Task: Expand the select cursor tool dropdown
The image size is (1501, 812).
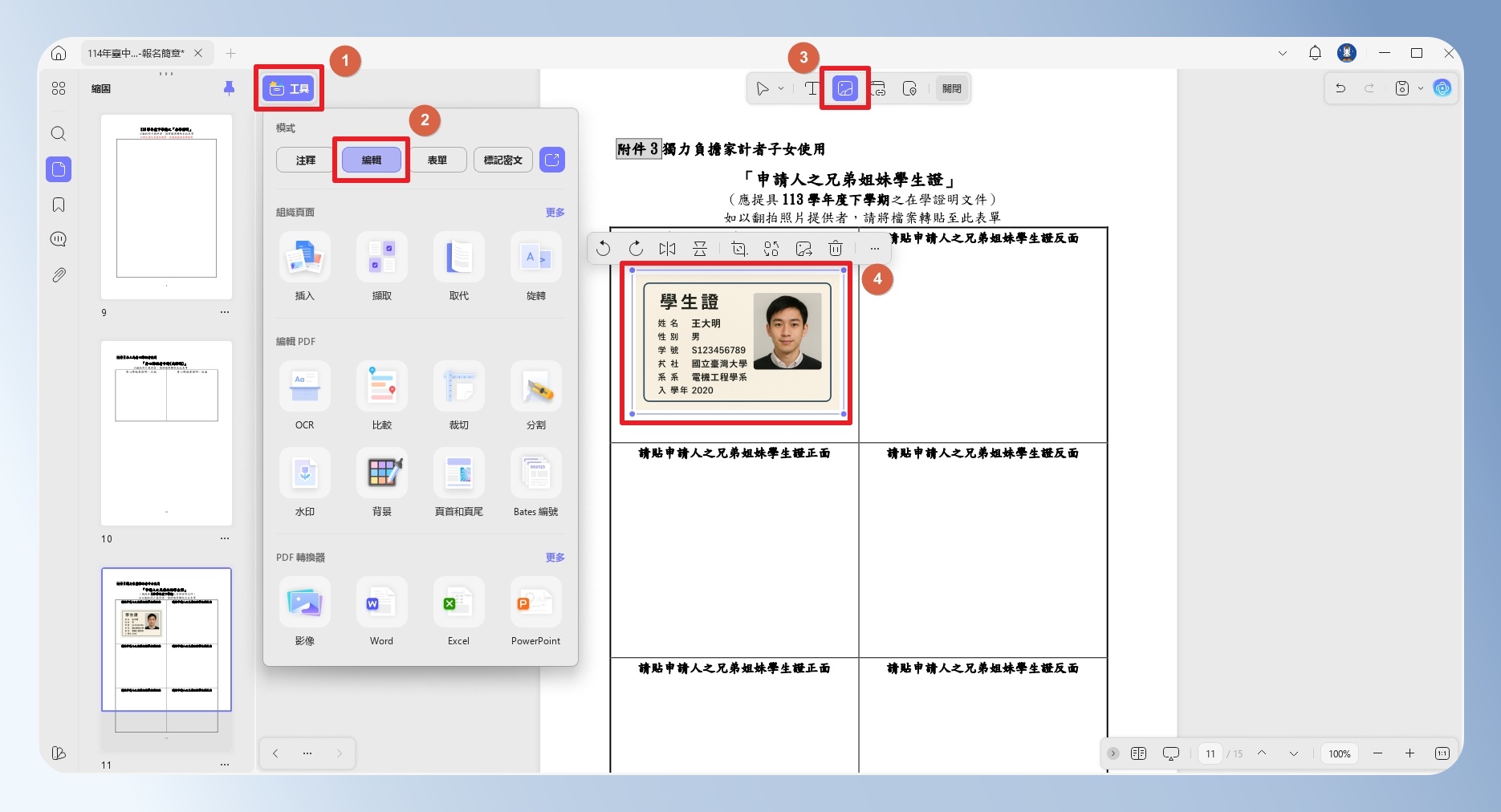Action: pyautogui.click(x=781, y=88)
